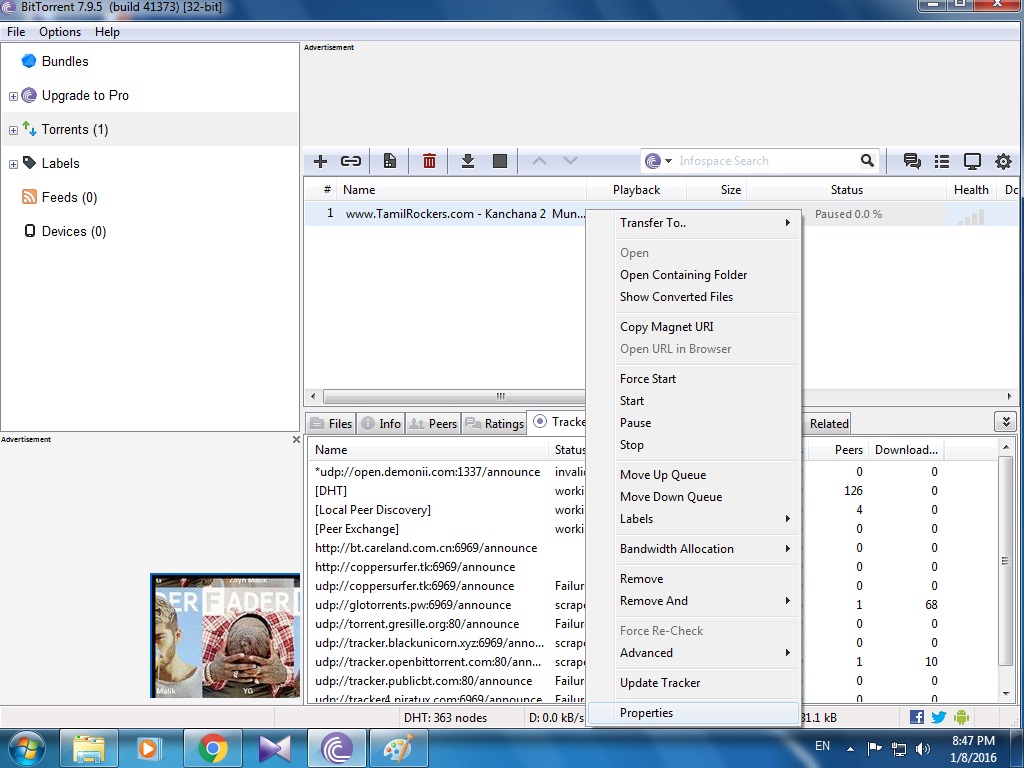Click tracker list scroll up arrow
This screenshot has height=768, width=1024.
(1006, 447)
